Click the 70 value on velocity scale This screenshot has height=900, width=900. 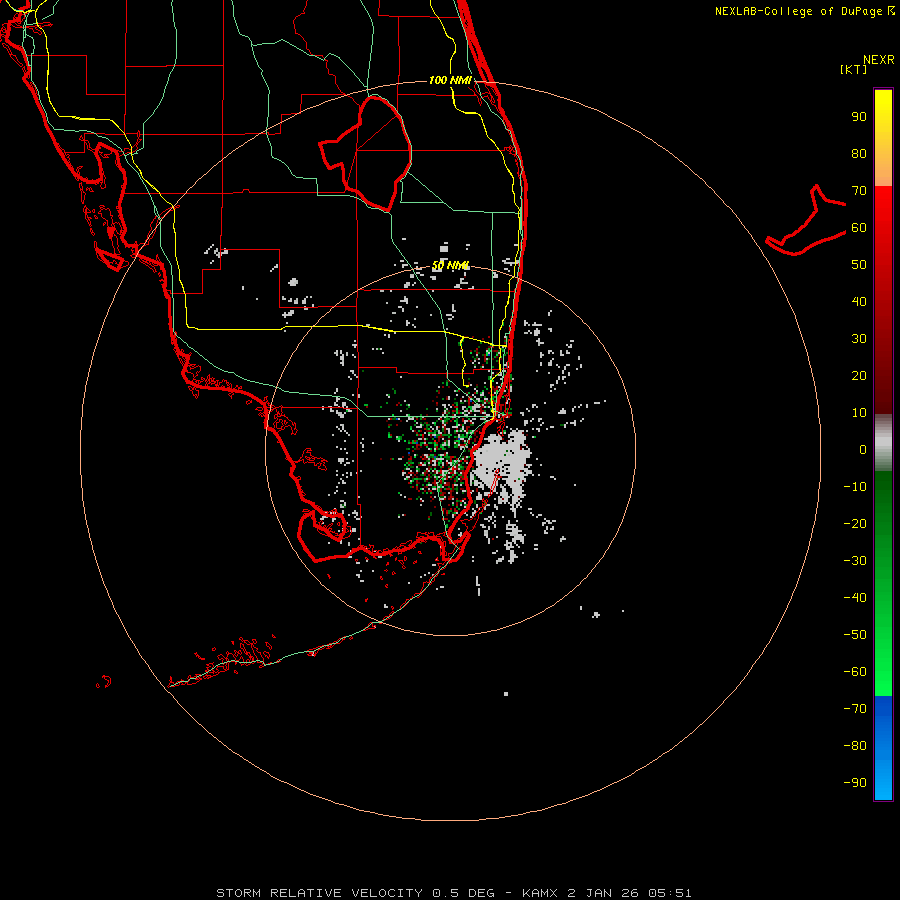tap(859, 191)
